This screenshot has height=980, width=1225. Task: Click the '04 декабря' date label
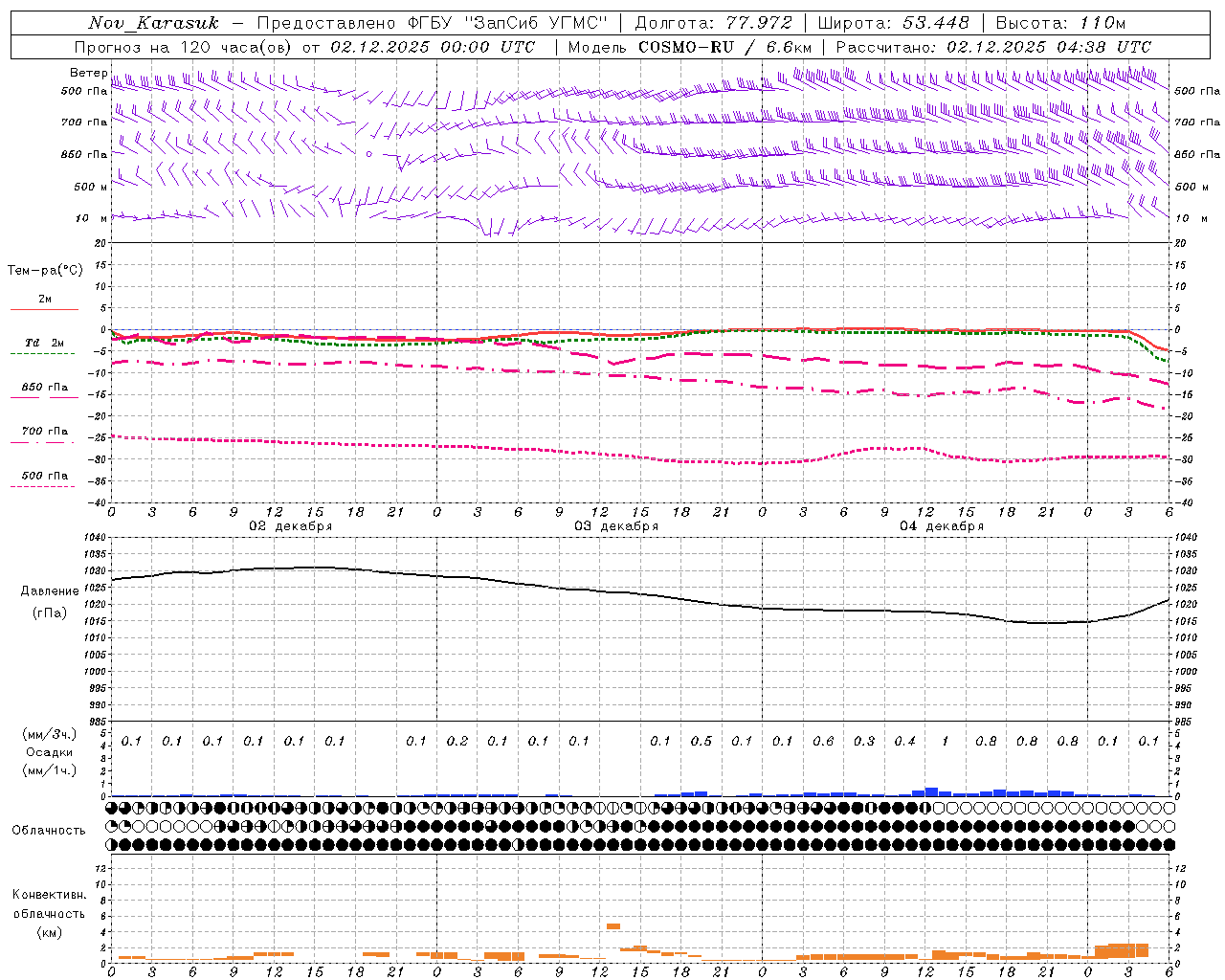pyautogui.click(x=942, y=526)
